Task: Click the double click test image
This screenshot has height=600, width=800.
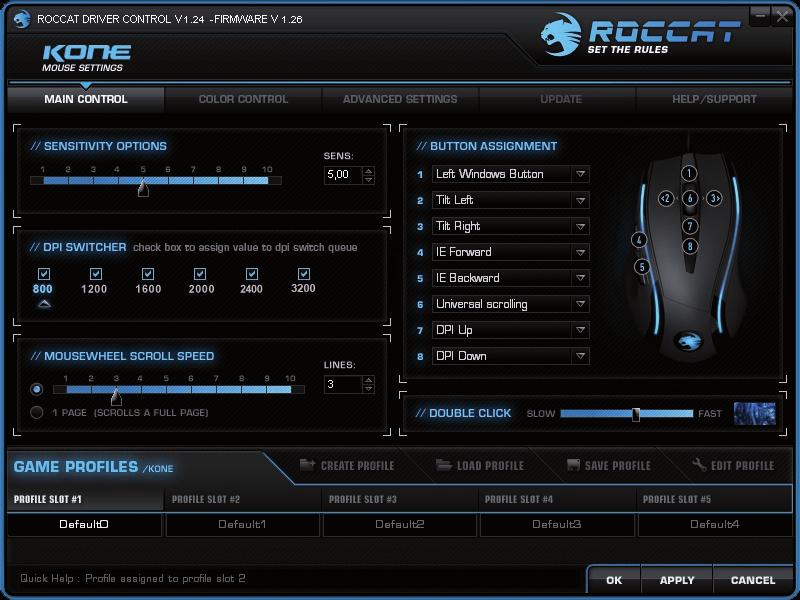Action: pyautogui.click(x=755, y=413)
